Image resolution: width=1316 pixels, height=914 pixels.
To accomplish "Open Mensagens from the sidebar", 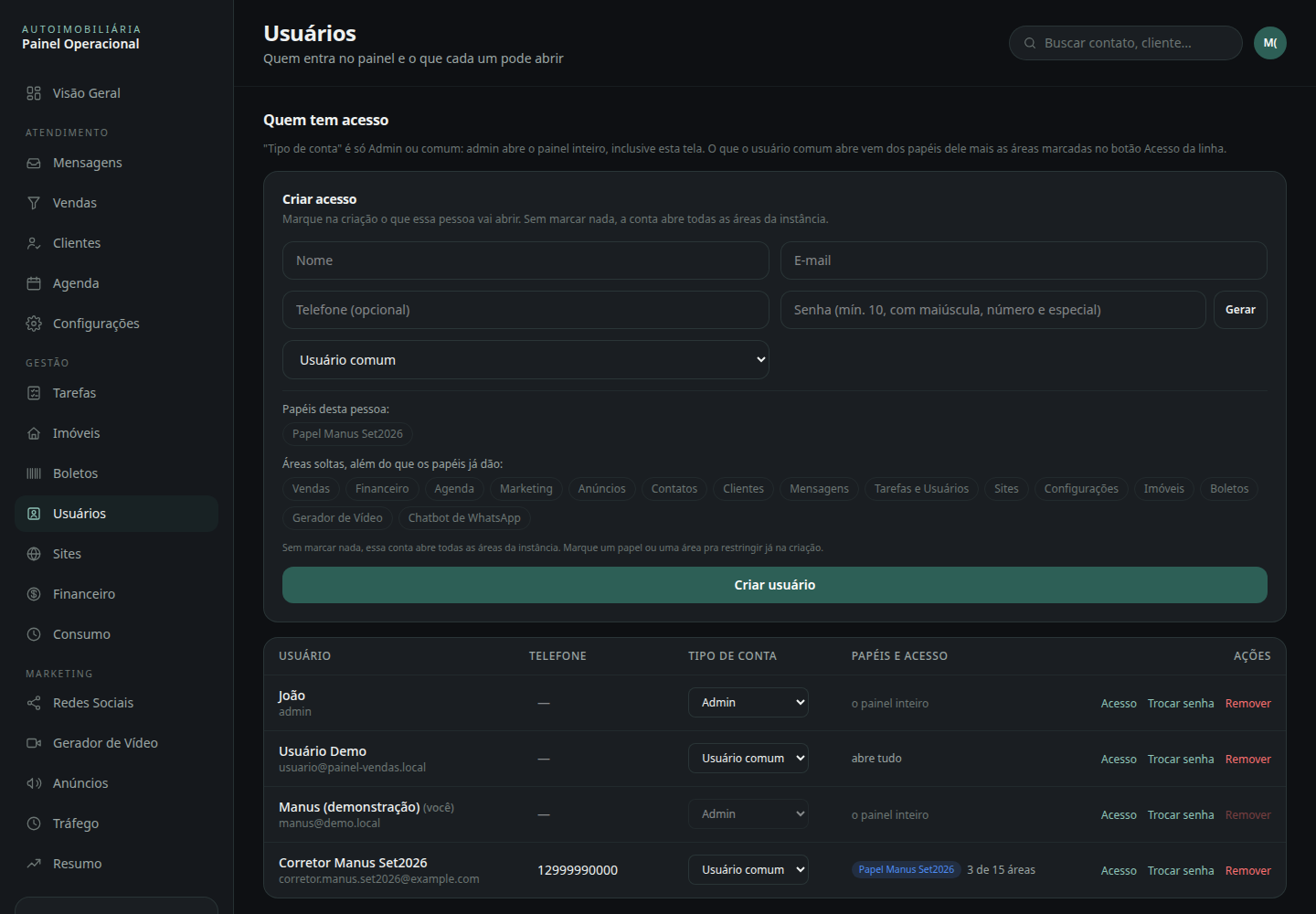I will point(116,163).
